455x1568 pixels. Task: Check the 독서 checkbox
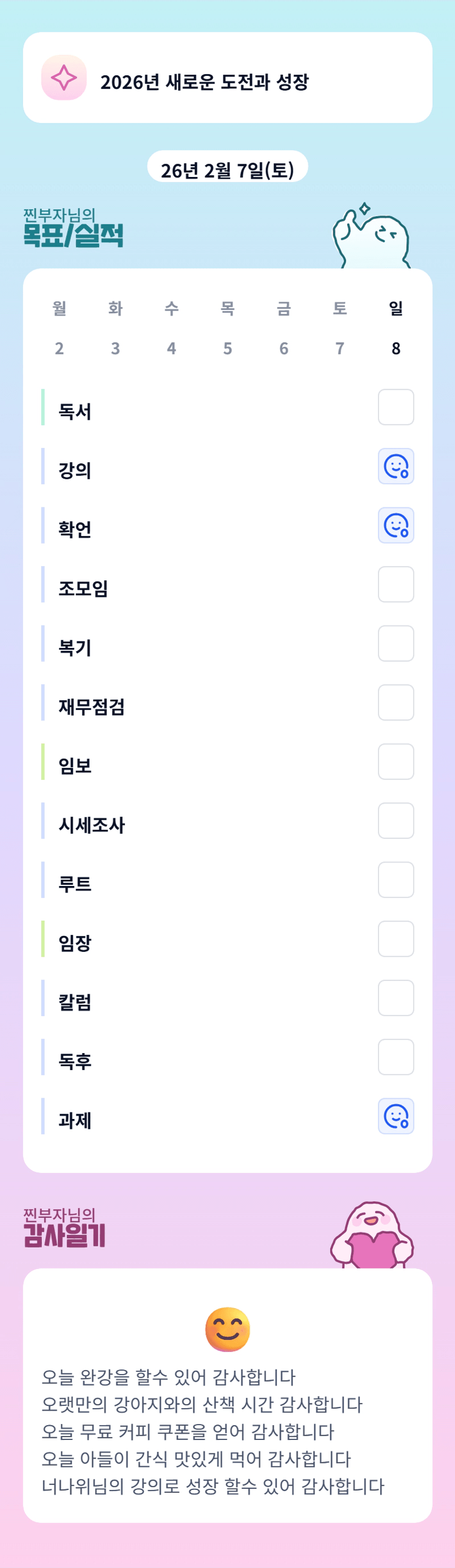(x=396, y=407)
